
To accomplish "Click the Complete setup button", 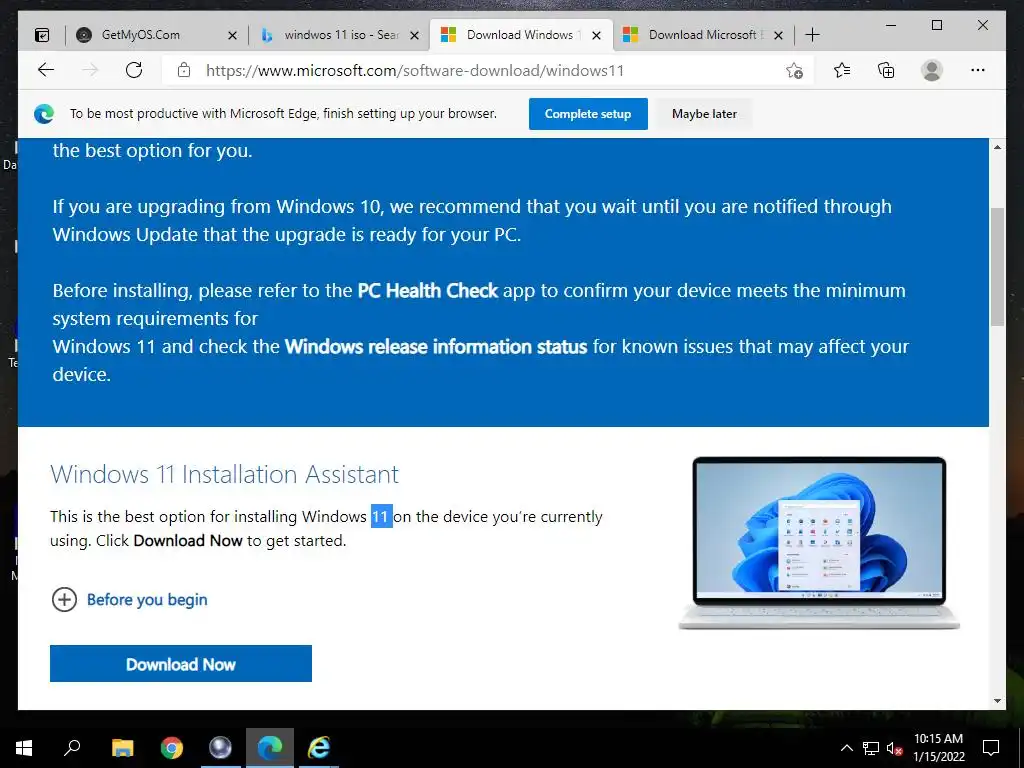I will pyautogui.click(x=588, y=114).
